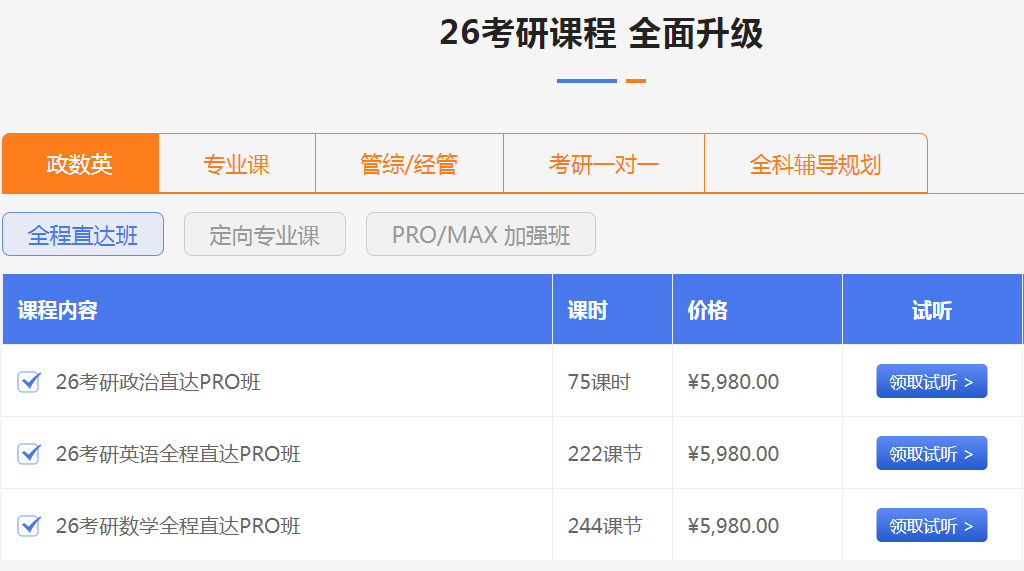Choose the 定向专业课 filter button

click(265, 235)
